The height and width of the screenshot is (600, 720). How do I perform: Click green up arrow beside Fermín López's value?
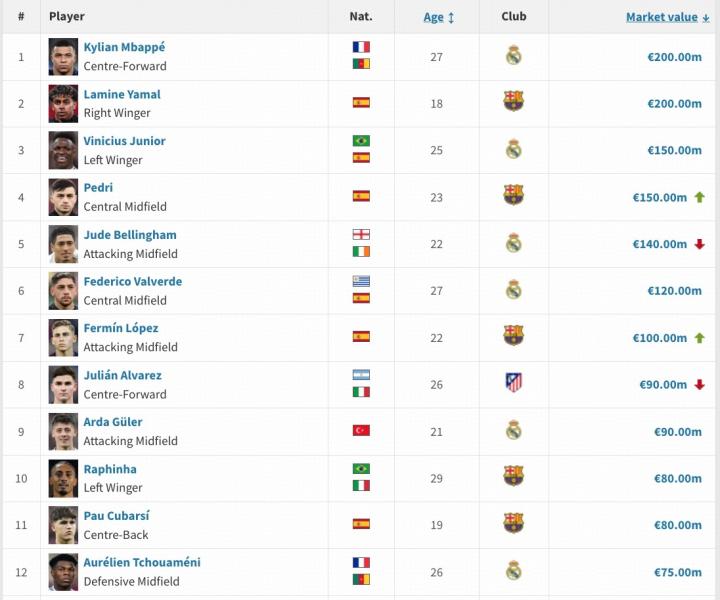pyautogui.click(x=700, y=338)
